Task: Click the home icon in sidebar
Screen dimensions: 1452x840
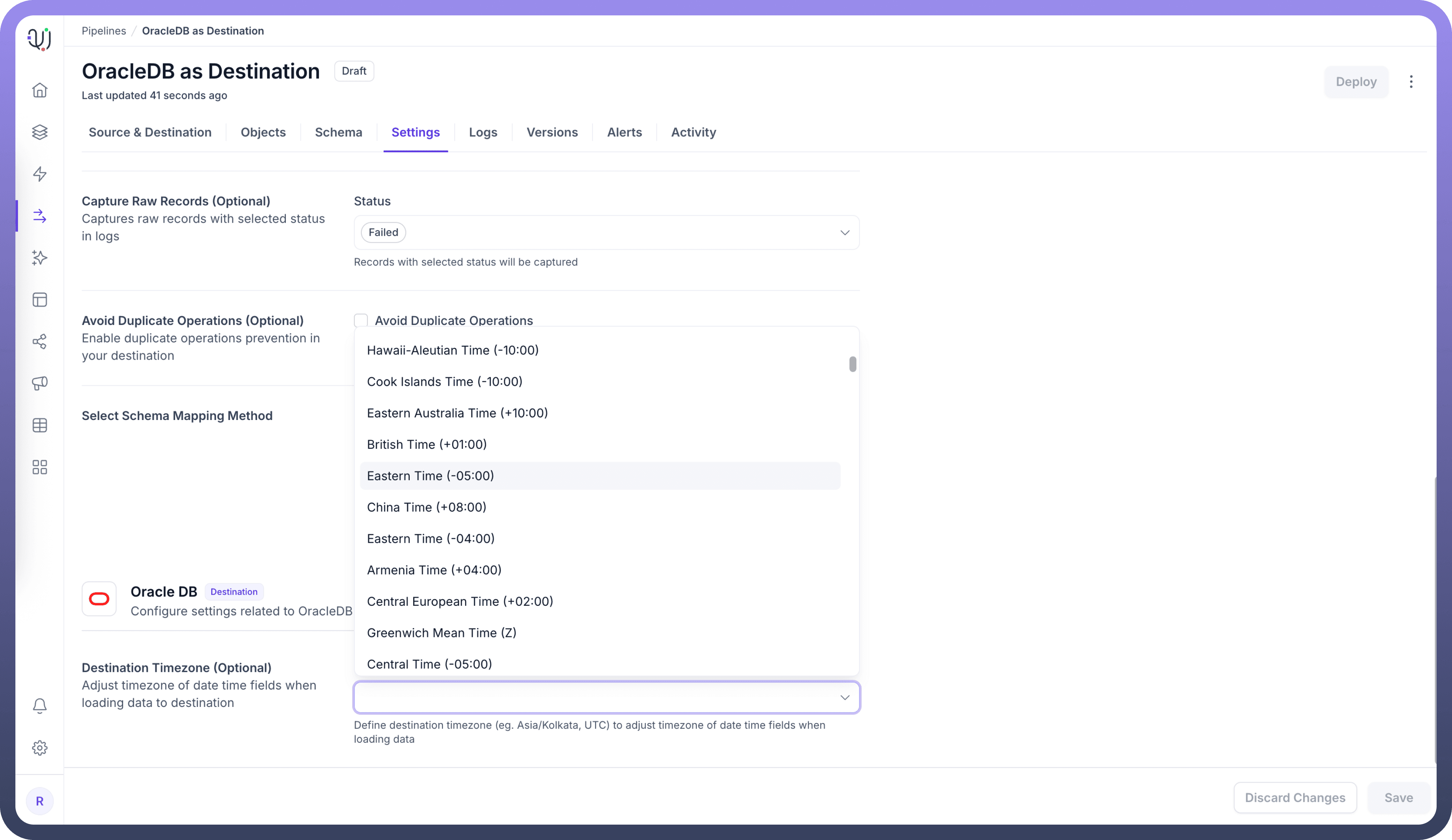Action: coord(40,90)
